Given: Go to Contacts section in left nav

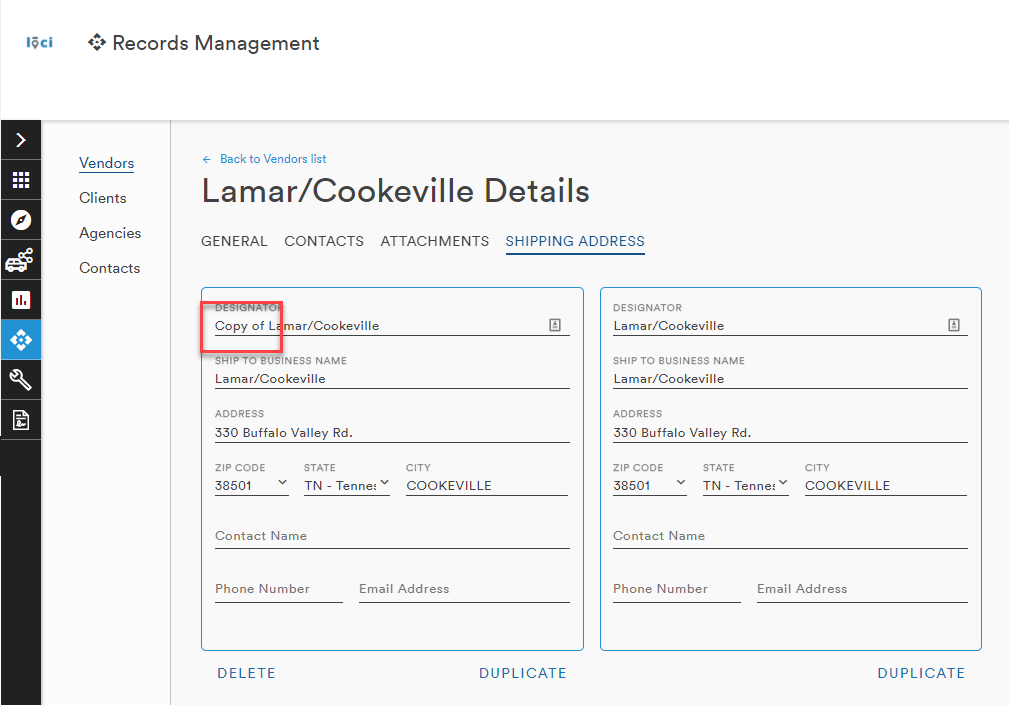Looking at the screenshot, I should pos(109,268).
